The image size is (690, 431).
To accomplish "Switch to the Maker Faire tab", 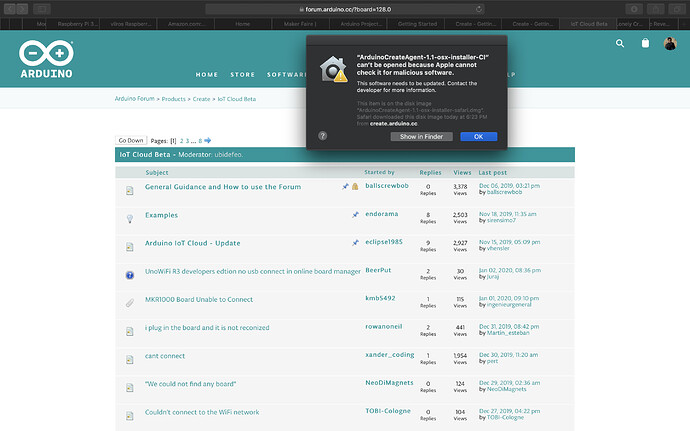I will (x=300, y=24).
